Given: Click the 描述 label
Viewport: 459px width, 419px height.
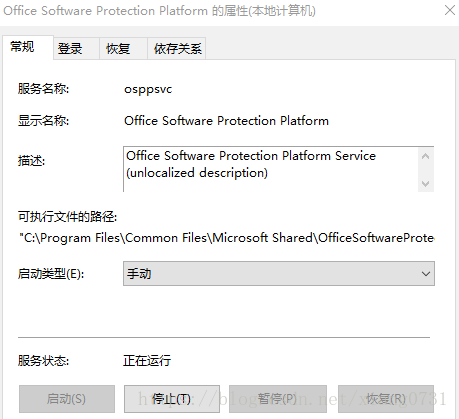Looking at the screenshot, I should click(x=31, y=161).
